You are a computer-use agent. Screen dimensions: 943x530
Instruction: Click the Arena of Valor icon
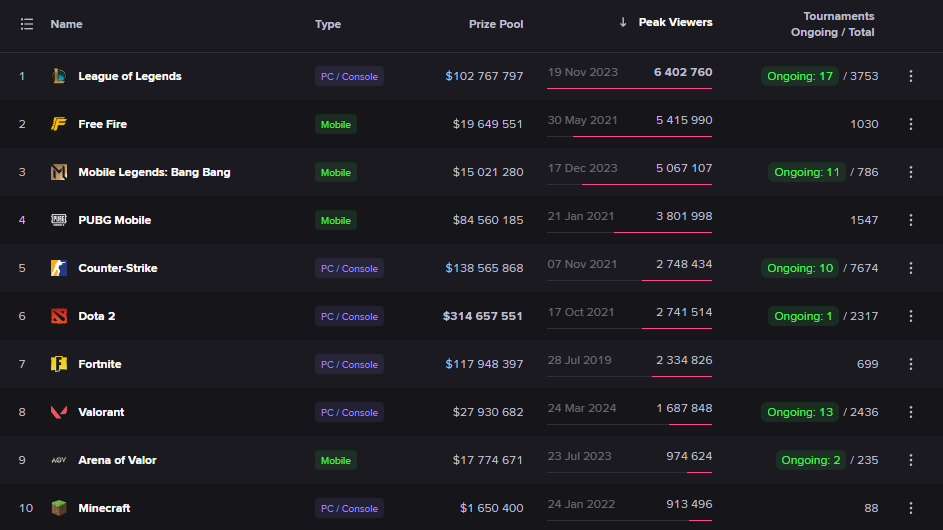pyautogui.click(x=58, y=460)
